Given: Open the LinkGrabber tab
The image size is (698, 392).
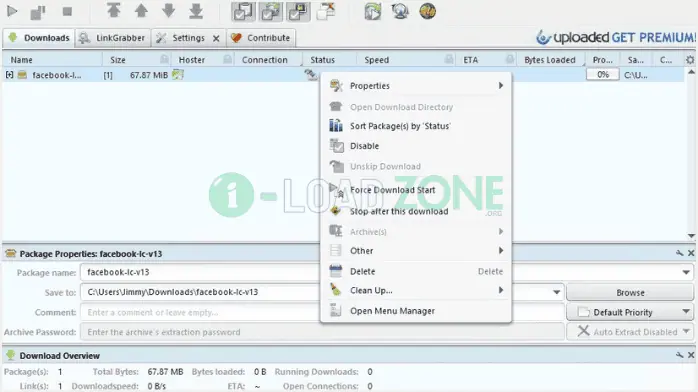Looking at the screenshot, I should pos(113,38).
